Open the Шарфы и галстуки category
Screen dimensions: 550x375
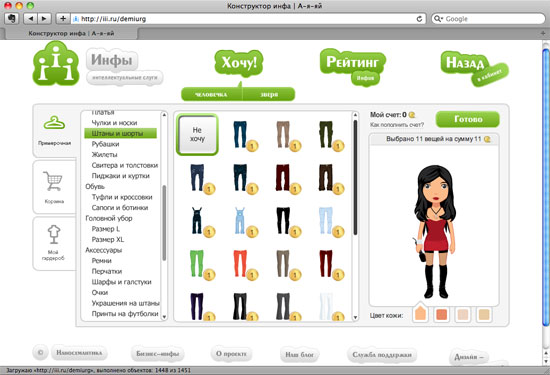[121, 282]
